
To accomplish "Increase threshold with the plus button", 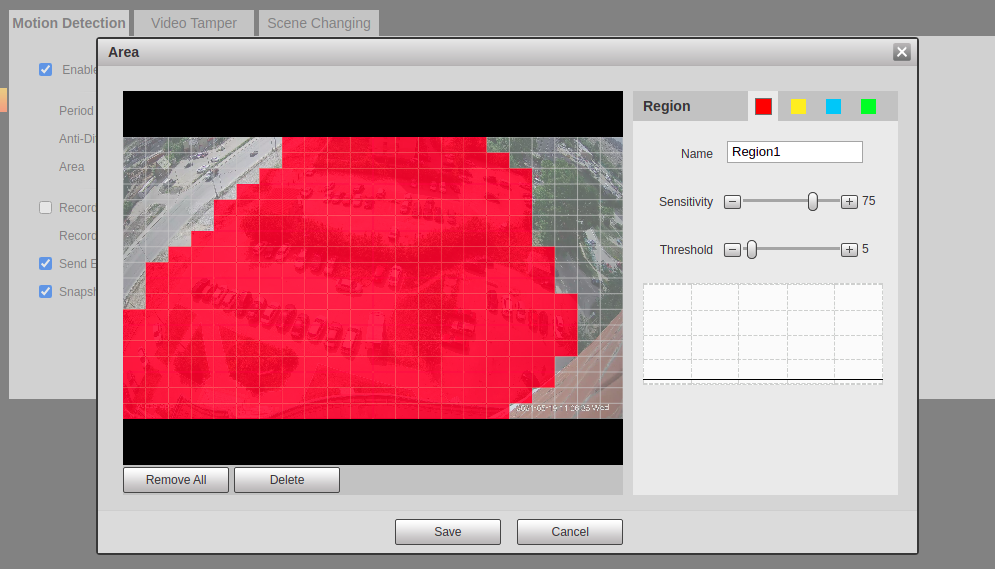I will pyautogui.click(x=849, y=250).
